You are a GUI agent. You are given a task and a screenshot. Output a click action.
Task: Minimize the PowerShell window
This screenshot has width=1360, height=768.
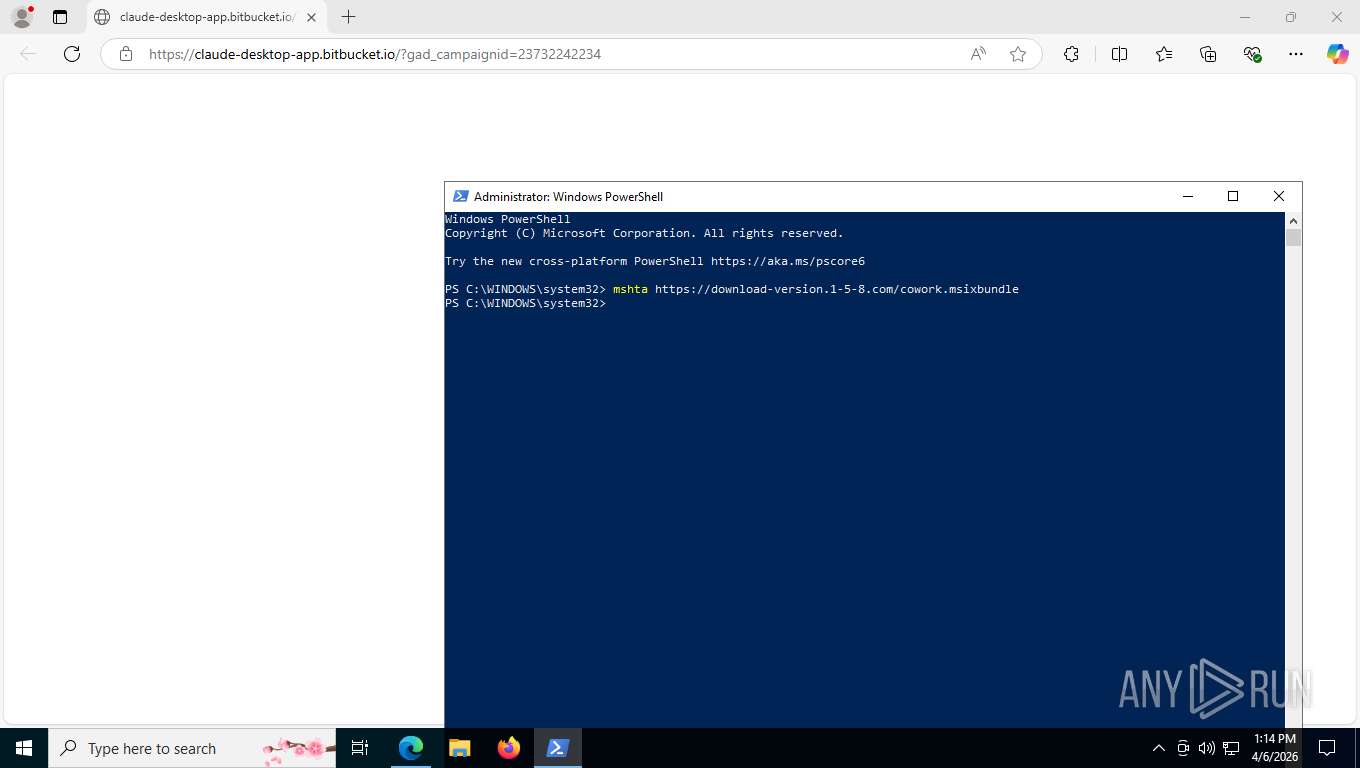point(1187,197)
